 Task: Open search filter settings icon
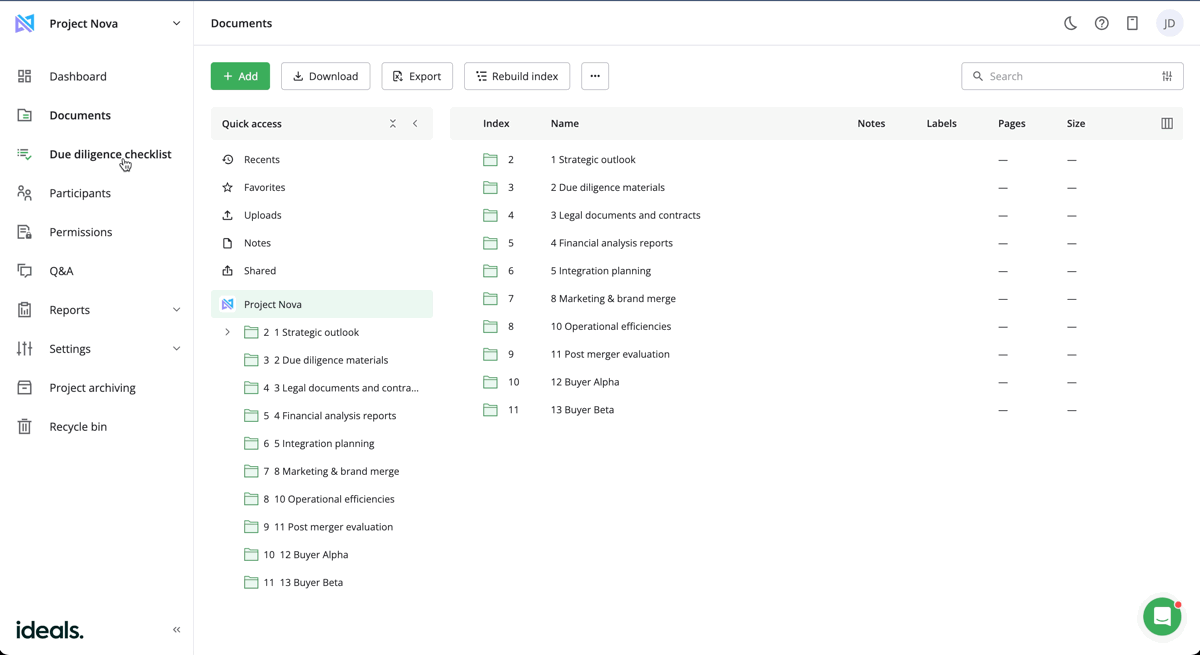point(1167,76)
